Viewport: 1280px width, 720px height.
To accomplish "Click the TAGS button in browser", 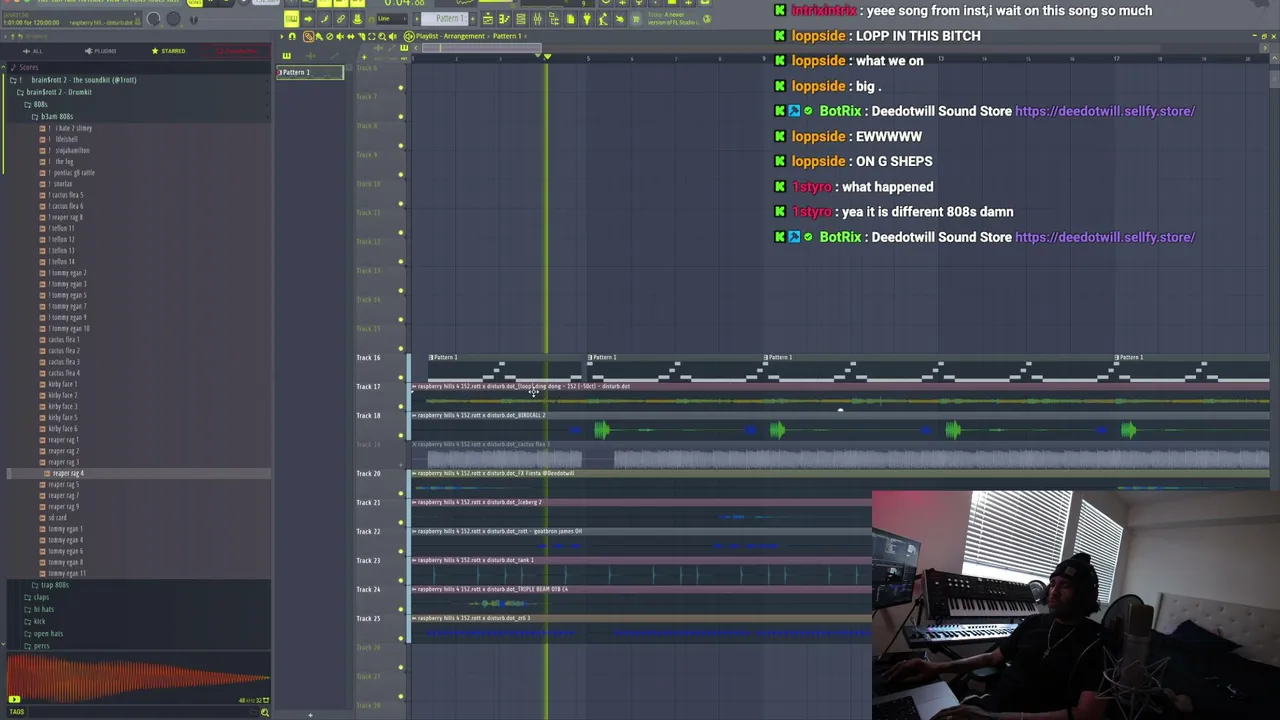I will tap(16, 711).
